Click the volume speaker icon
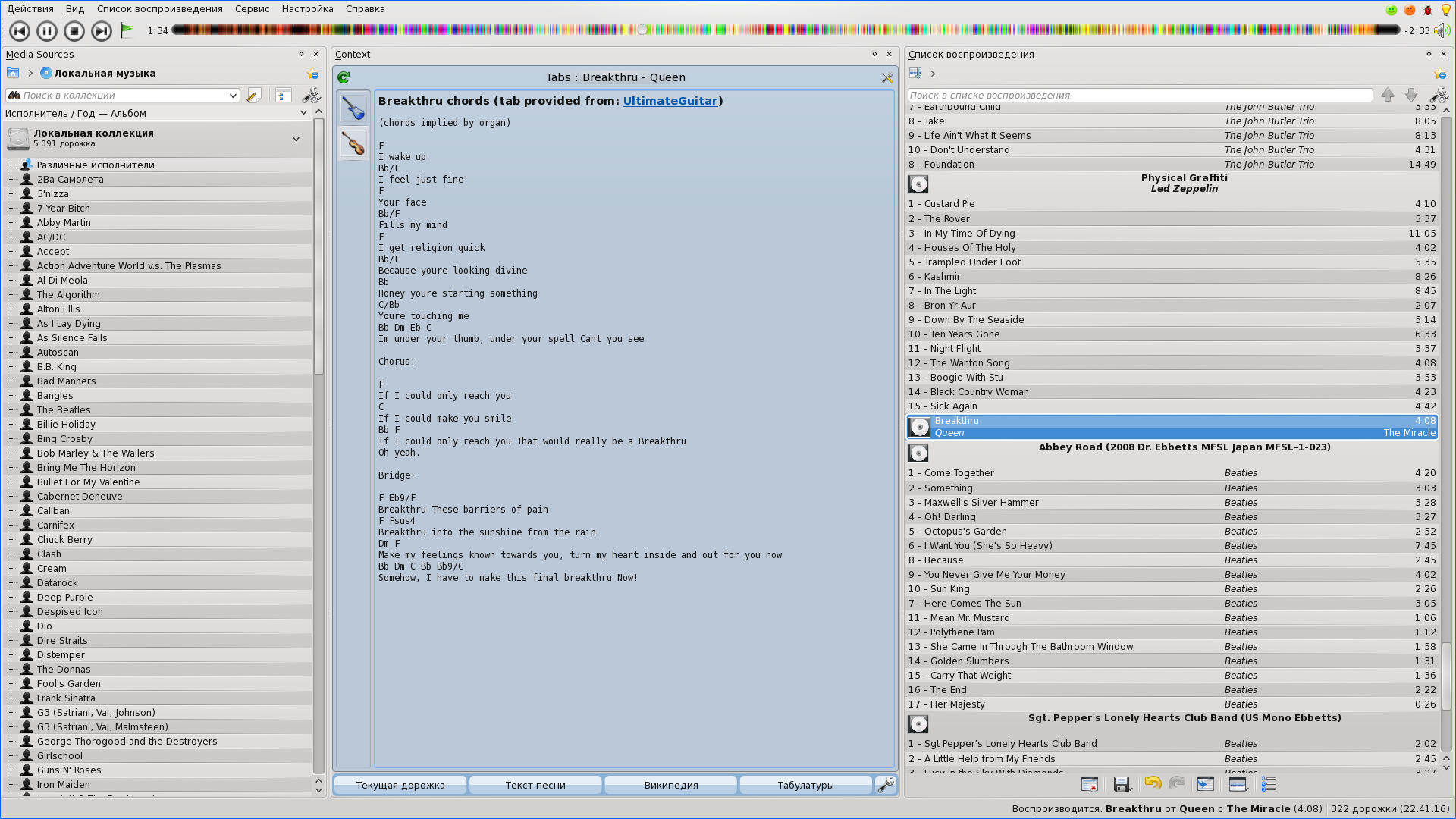The image size is (1456, 819). point(1442,30)
